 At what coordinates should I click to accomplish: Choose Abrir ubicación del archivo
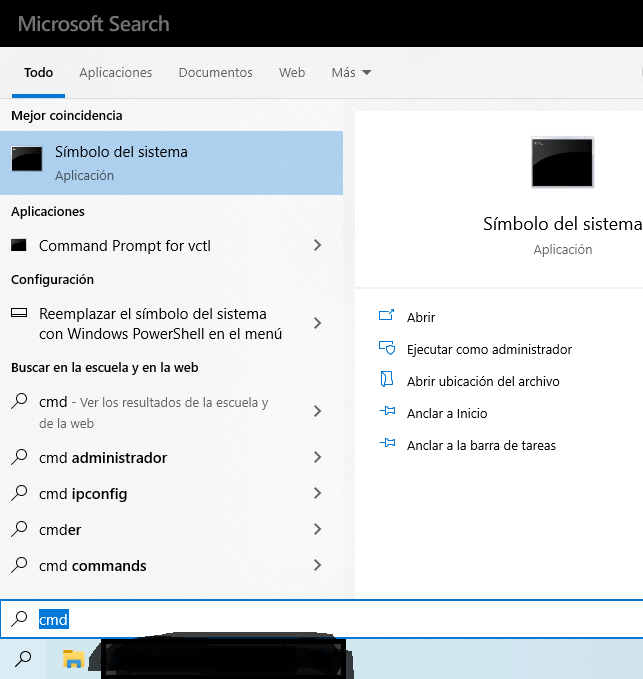click(x=483, y=382)
